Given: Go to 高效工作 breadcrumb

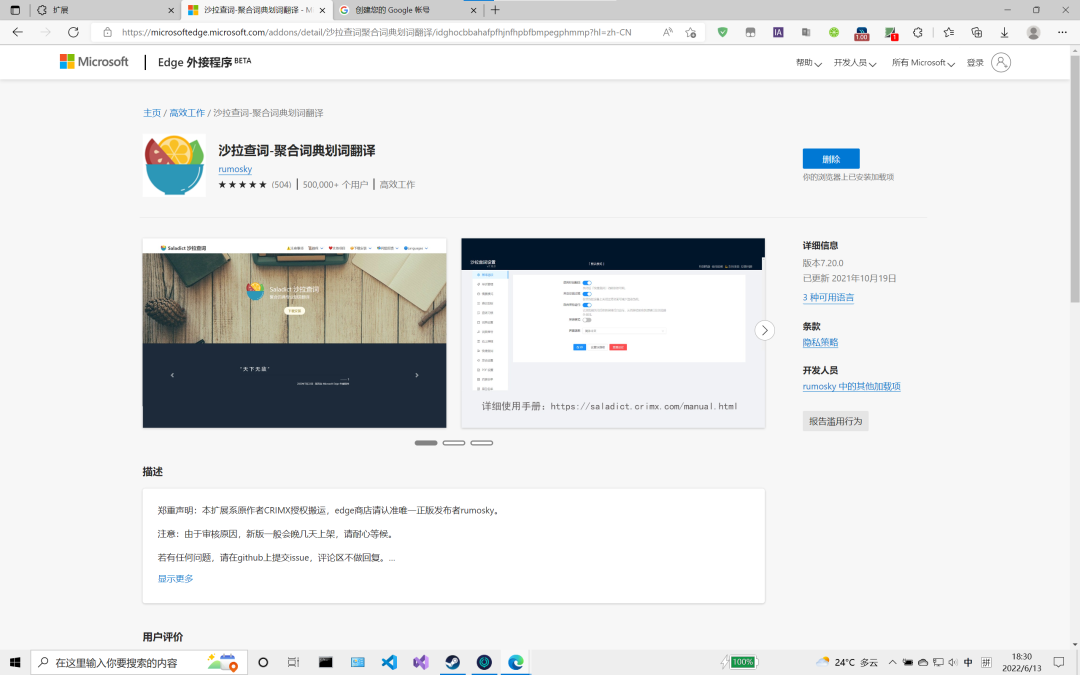Looking at the screenshot, I should tap(187, 113).
